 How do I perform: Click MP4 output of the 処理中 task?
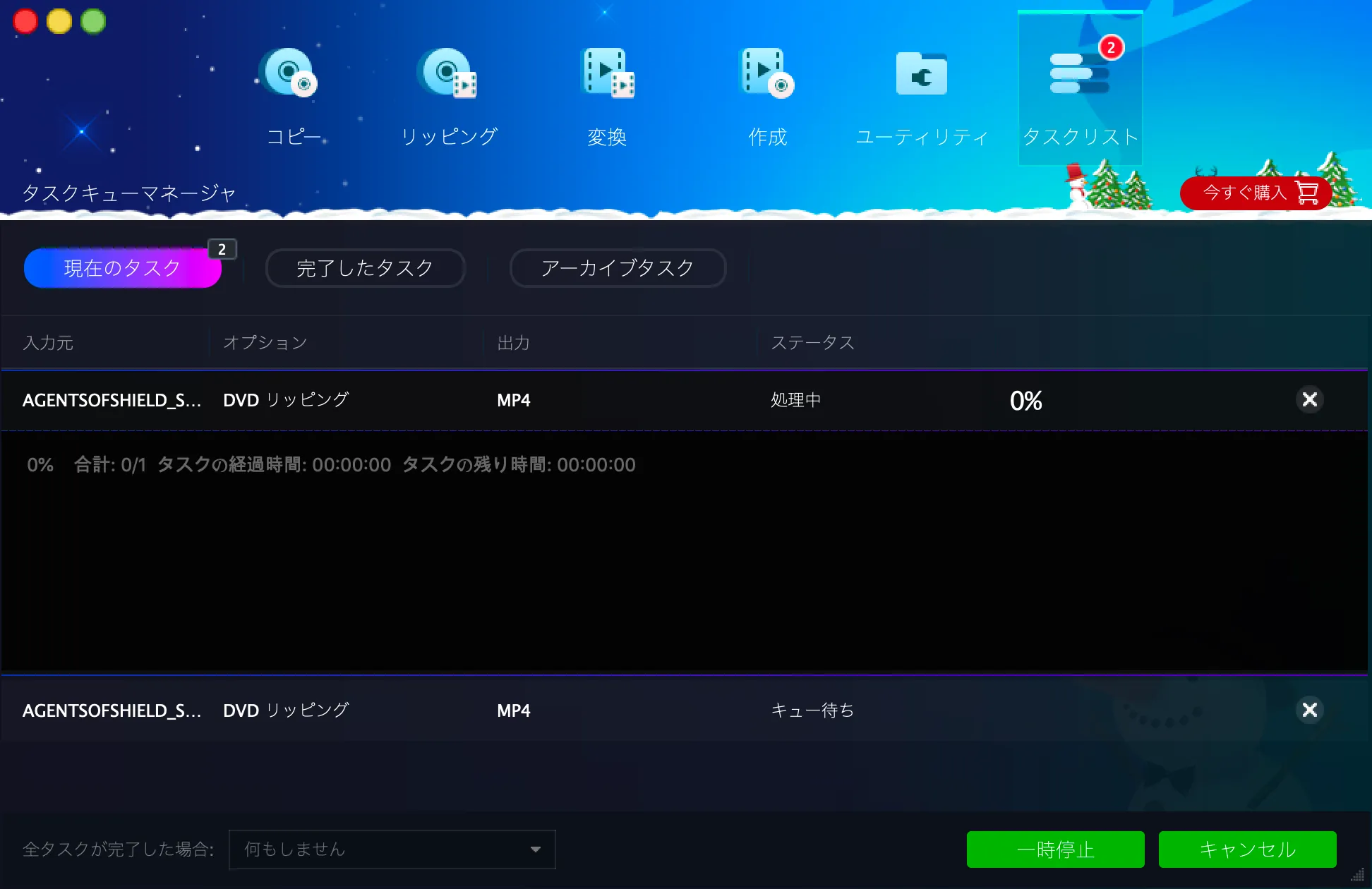514,400
